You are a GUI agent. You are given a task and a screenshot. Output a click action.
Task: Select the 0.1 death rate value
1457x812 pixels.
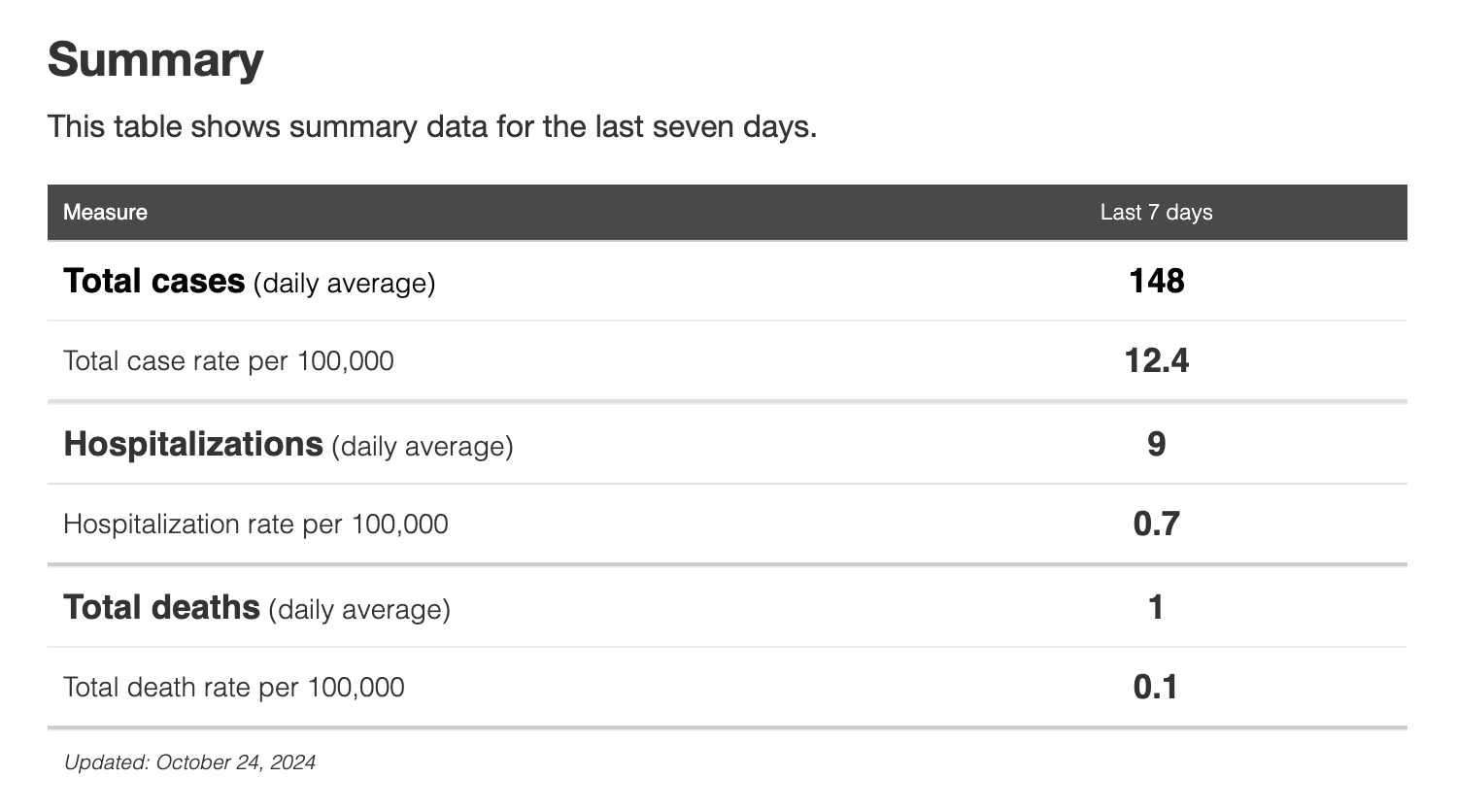point(1156,688)
